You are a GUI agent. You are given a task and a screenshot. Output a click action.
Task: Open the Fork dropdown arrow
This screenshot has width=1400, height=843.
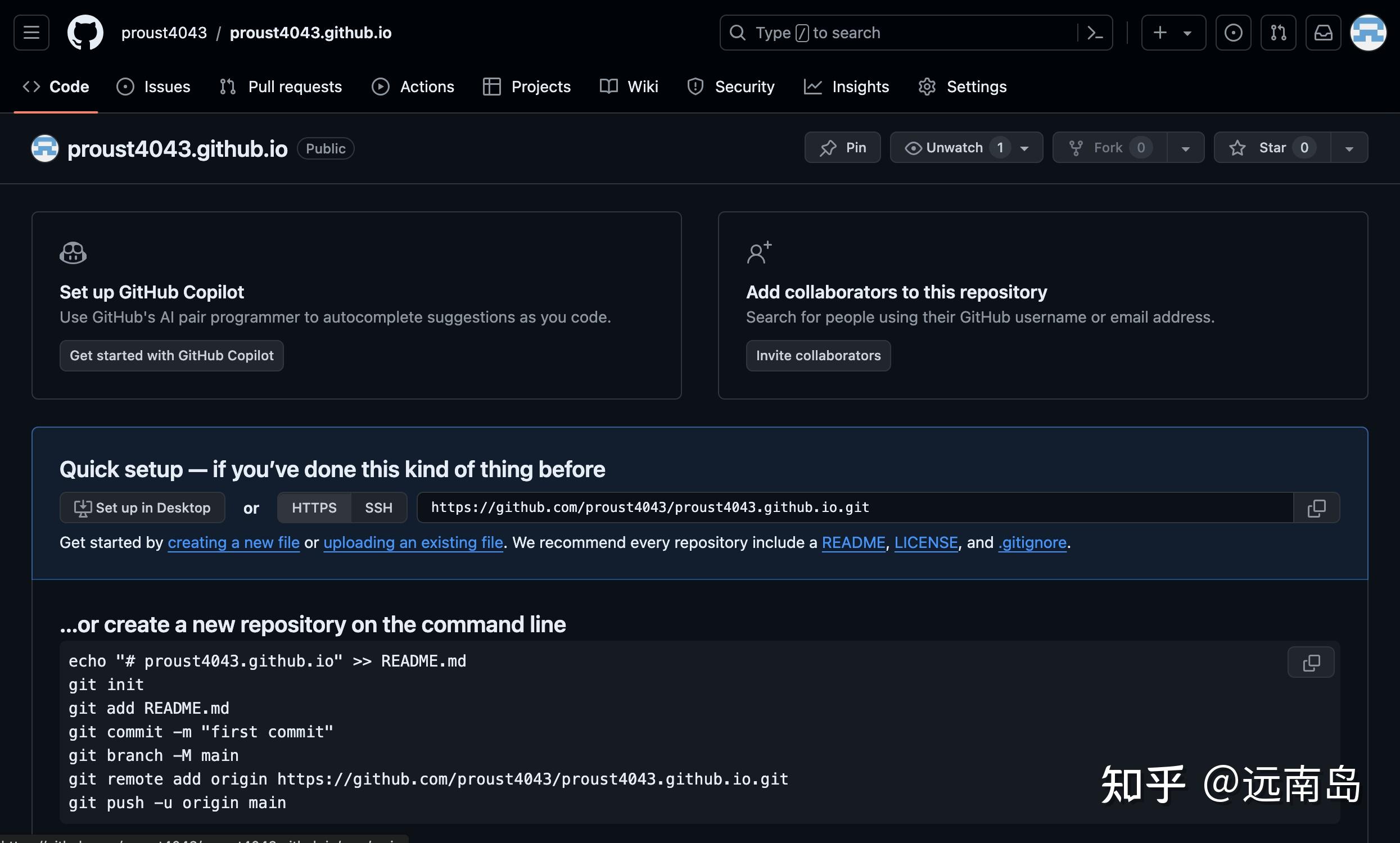click(x=1186, y=147)
